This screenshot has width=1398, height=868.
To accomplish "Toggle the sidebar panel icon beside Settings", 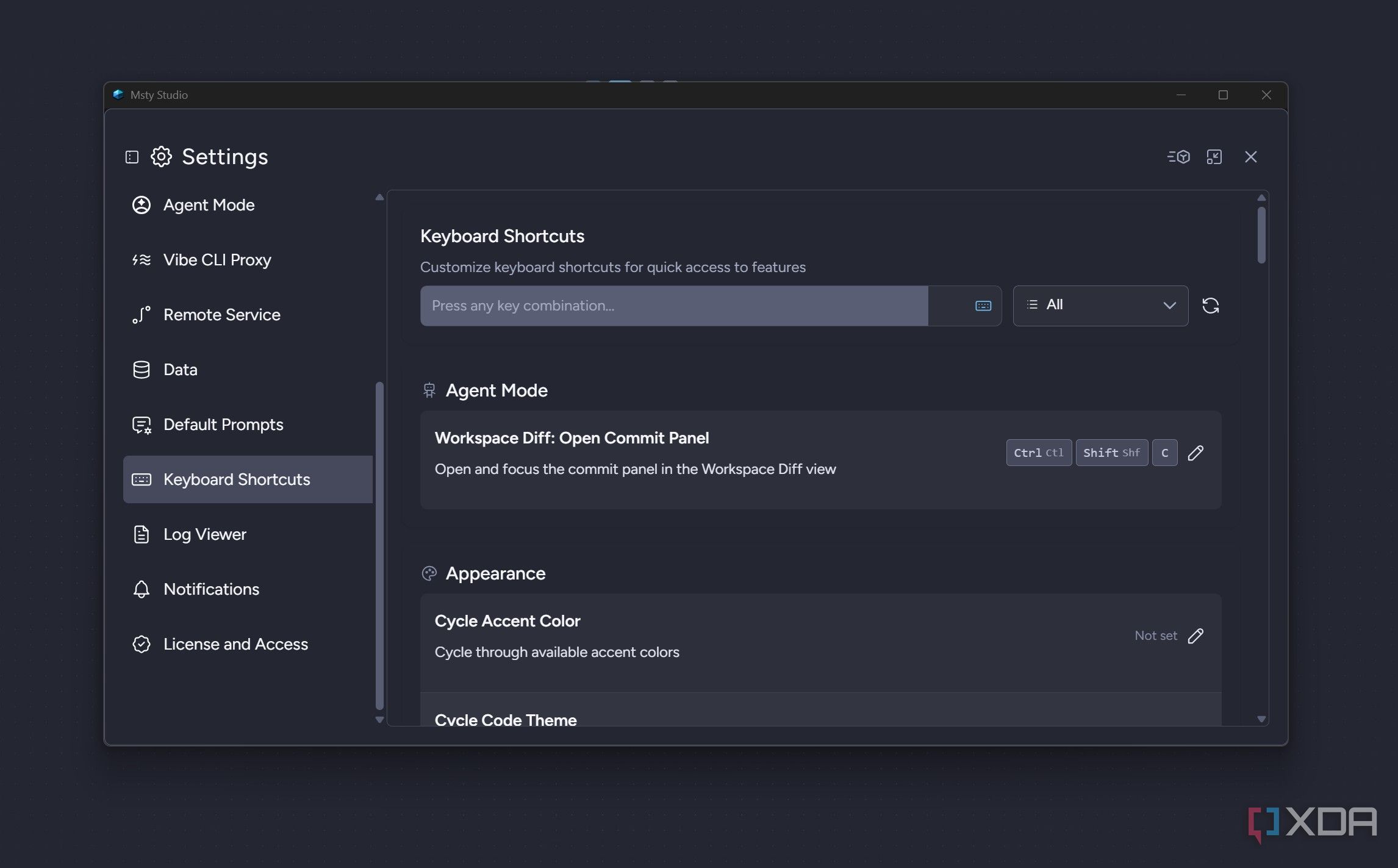I will pyautogui.click(x=132, y=157).
